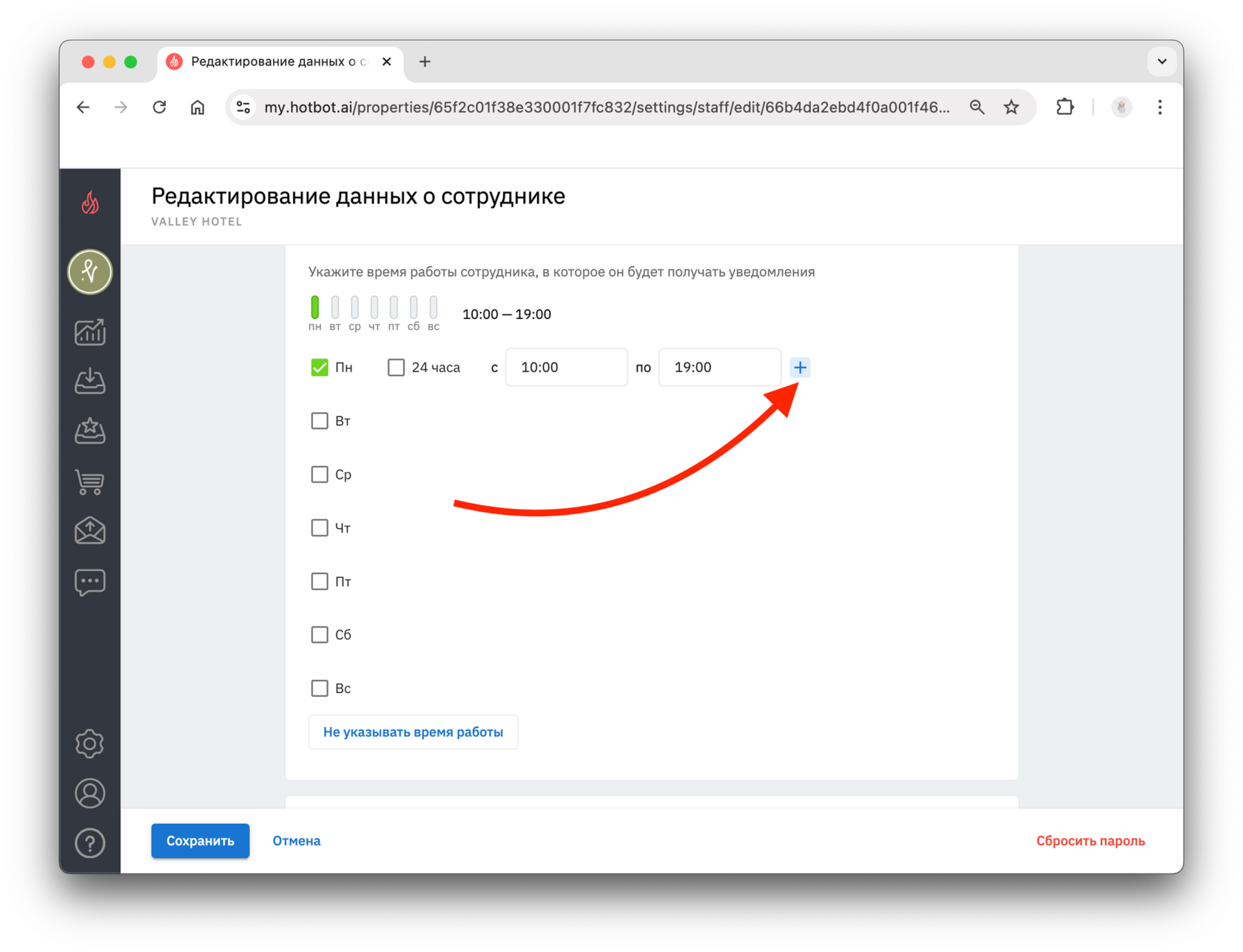The width and height of the screenshot is (1243, 952).
Task: Open the chat messages bubble icon
Action: [90, 582]
